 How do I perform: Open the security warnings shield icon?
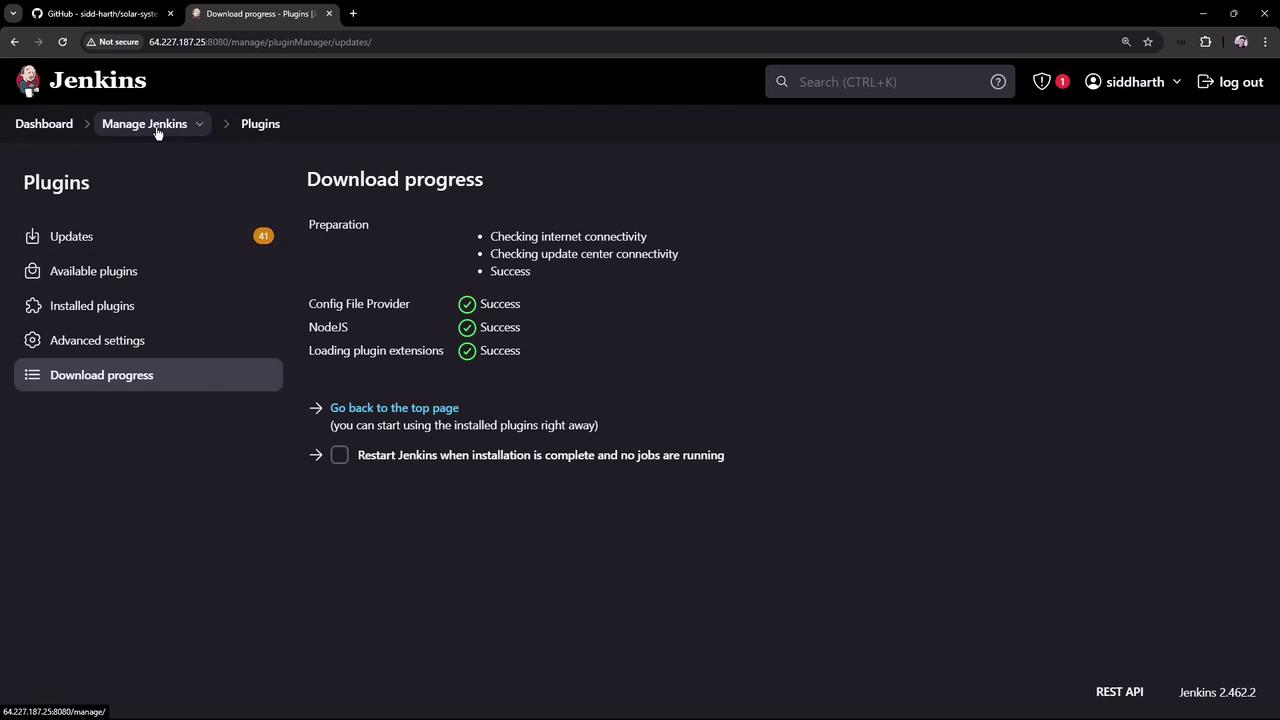(x=1042, y=82)
